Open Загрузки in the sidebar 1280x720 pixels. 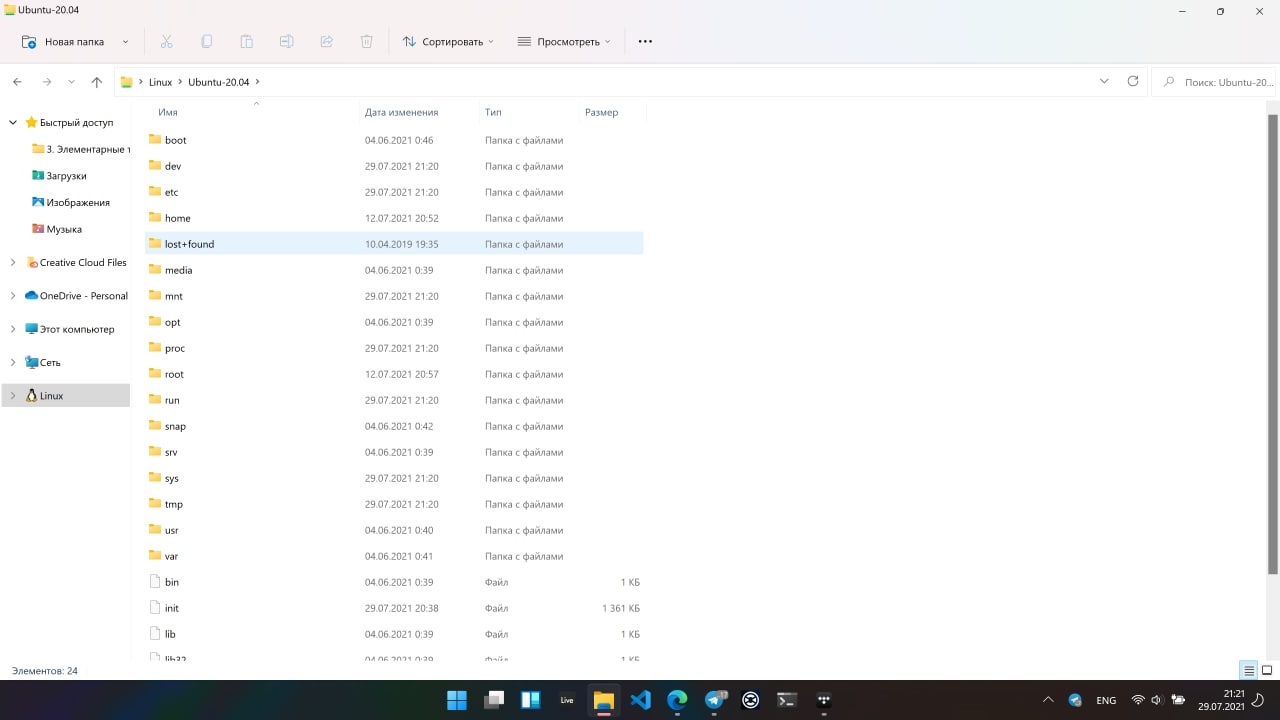tap(66, 175)
